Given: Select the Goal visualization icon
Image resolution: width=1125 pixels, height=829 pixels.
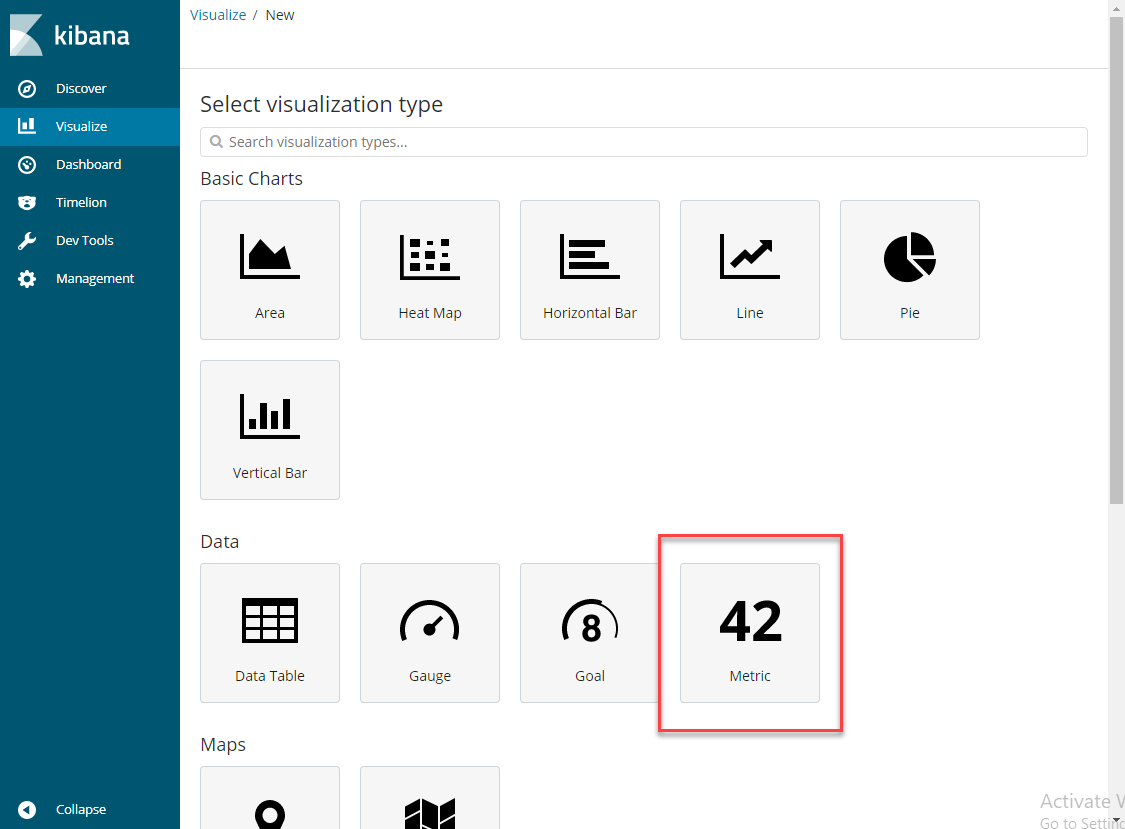Looking at the screenshot, I should pos(590,620).
